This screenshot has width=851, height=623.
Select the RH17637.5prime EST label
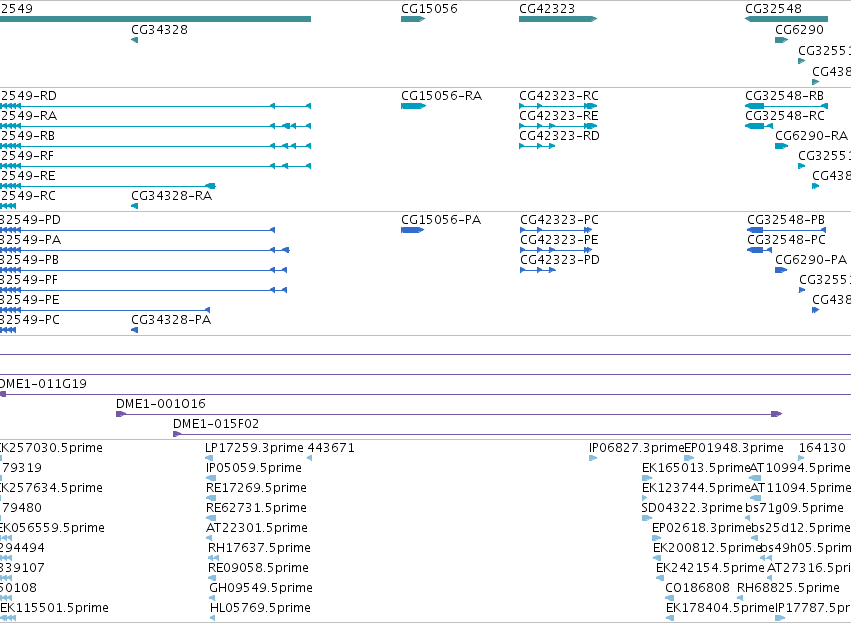[259, 548]
